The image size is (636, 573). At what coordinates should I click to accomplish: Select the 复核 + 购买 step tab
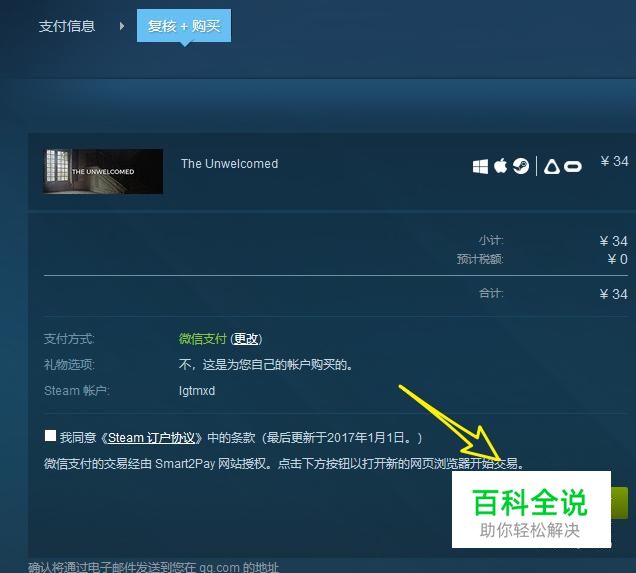tap(184, 26)
